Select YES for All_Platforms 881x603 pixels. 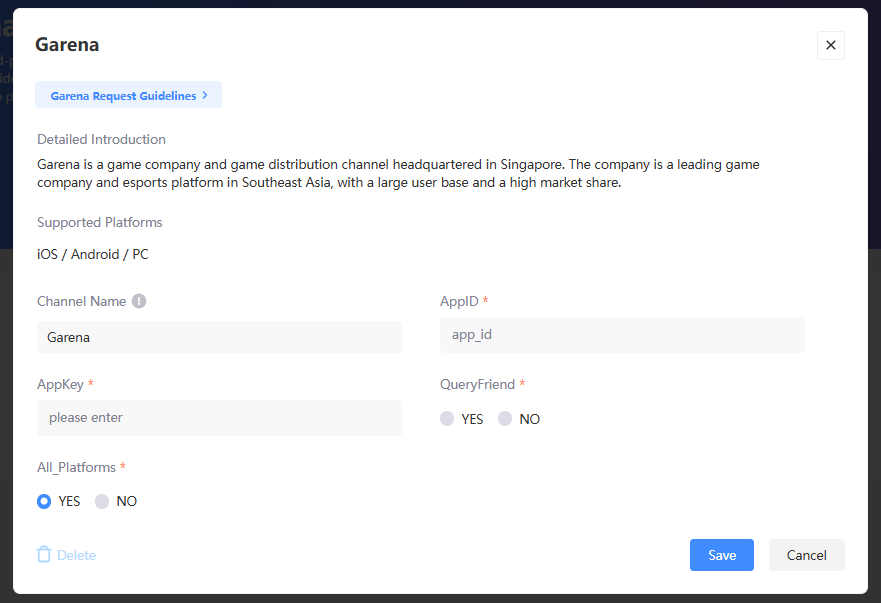(44, 501)
